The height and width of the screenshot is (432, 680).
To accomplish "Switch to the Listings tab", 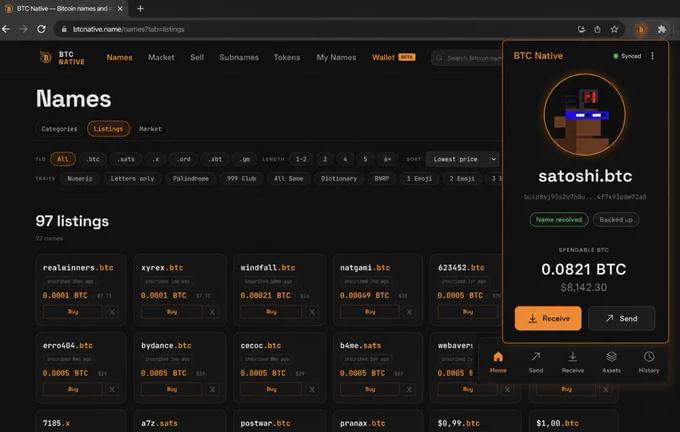I will click(x=108, y=129).
